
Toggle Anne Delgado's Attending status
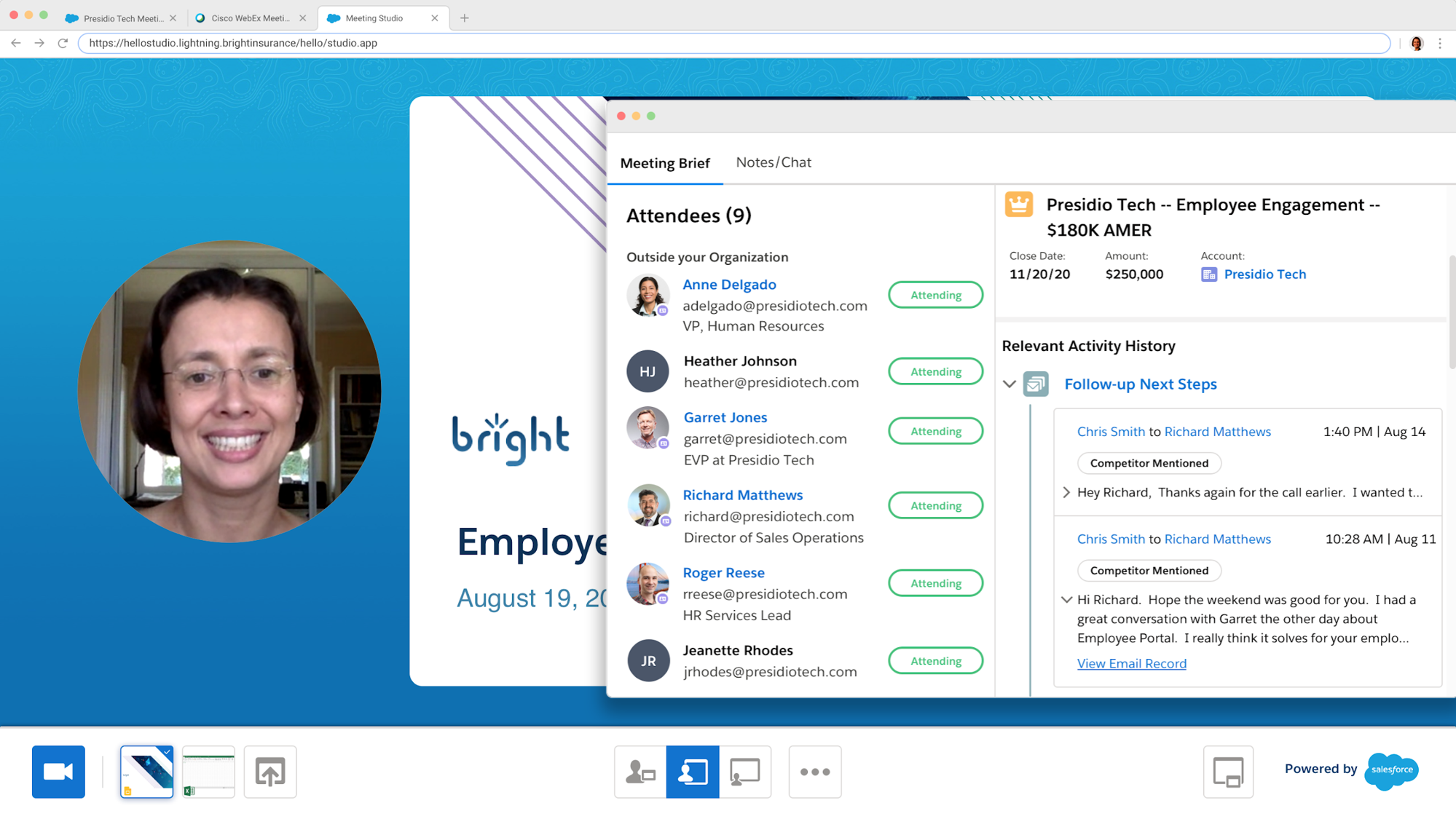tap(935, 295)
